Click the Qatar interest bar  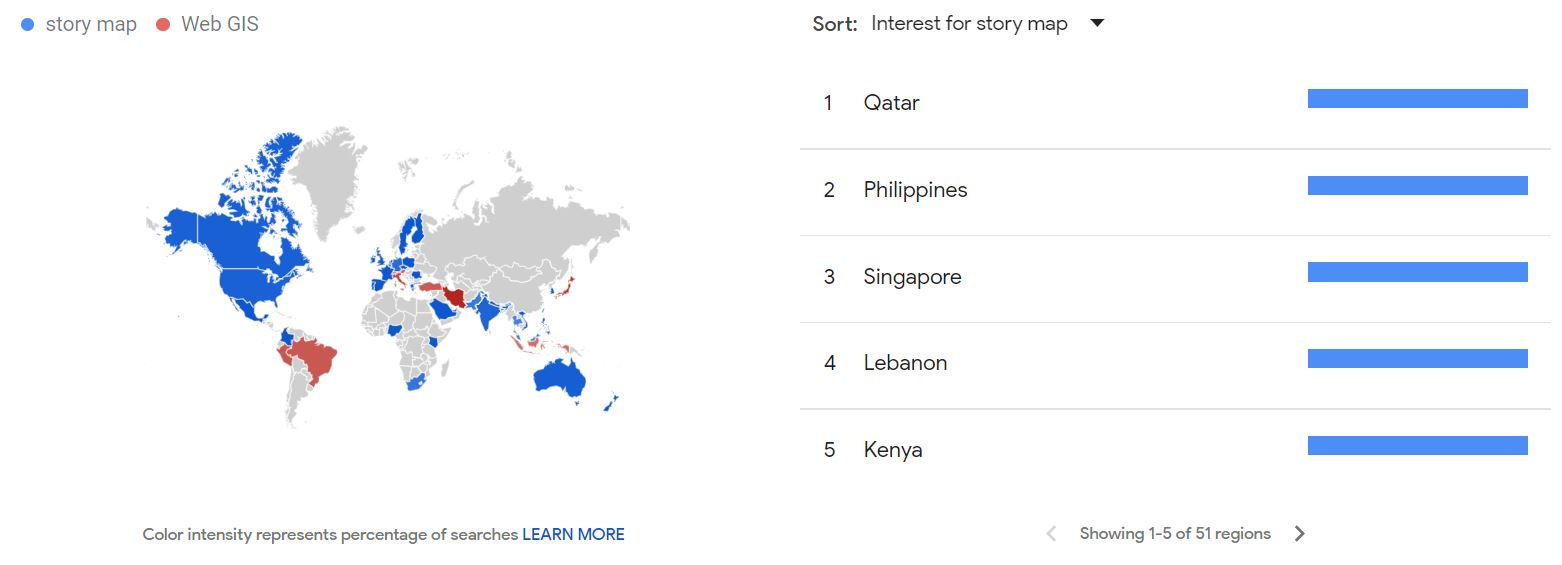(x=1417, y=98)
